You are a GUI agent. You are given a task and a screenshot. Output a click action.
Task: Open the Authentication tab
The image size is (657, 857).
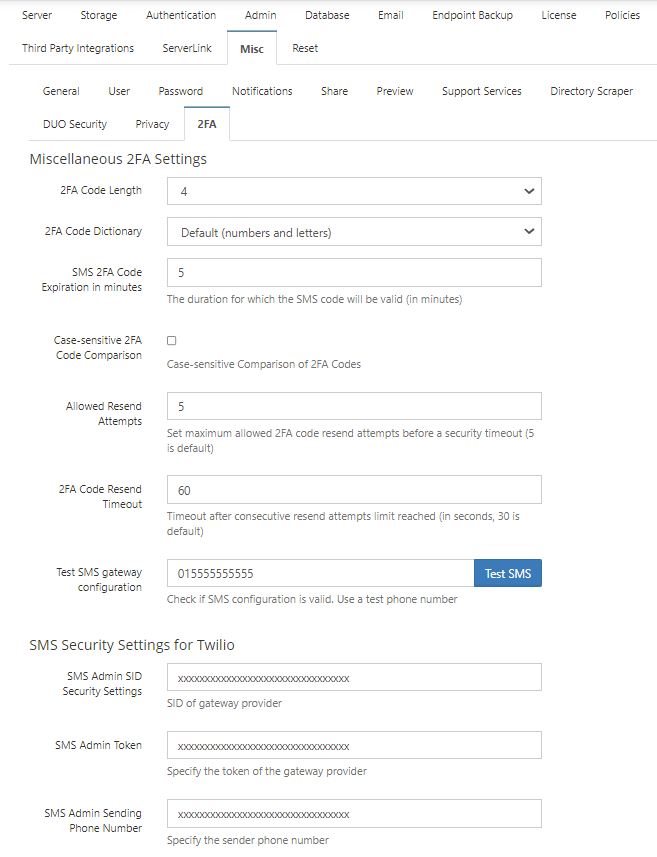point(181,15)
